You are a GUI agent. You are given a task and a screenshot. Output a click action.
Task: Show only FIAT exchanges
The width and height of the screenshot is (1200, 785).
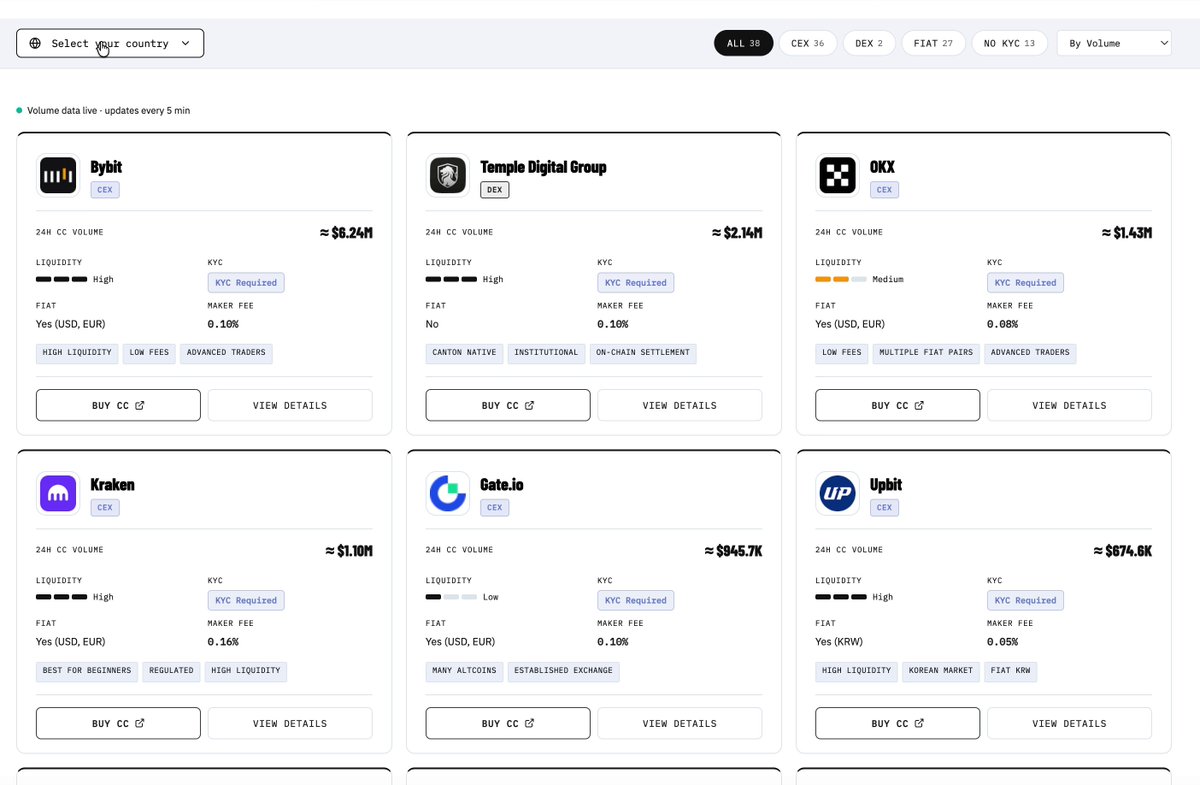[933, 43]
